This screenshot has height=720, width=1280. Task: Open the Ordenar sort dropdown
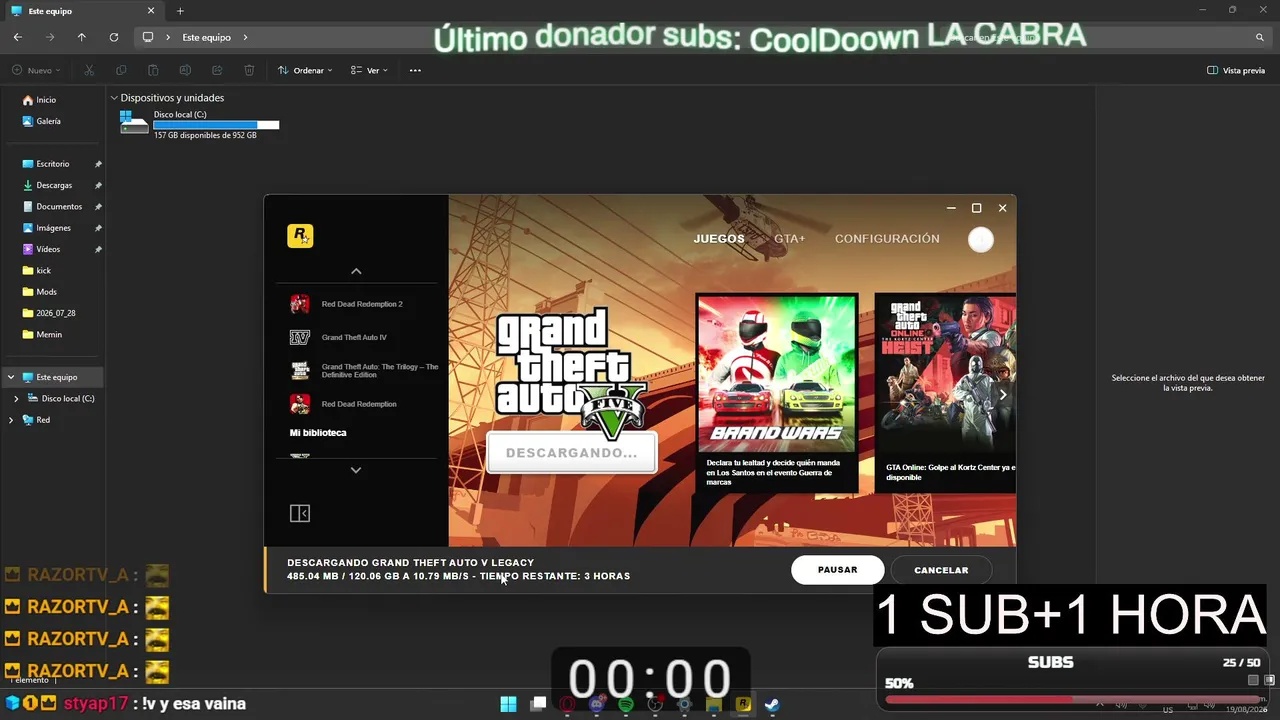pos(305,70)
